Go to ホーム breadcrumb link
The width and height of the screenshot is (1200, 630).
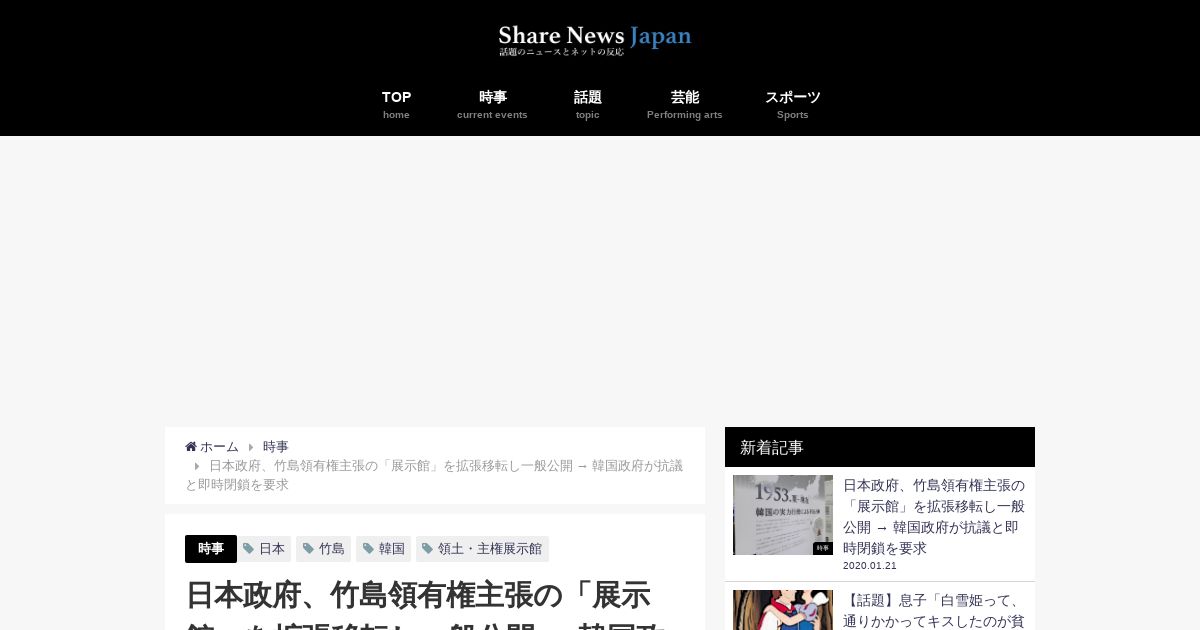click(219, 447)
